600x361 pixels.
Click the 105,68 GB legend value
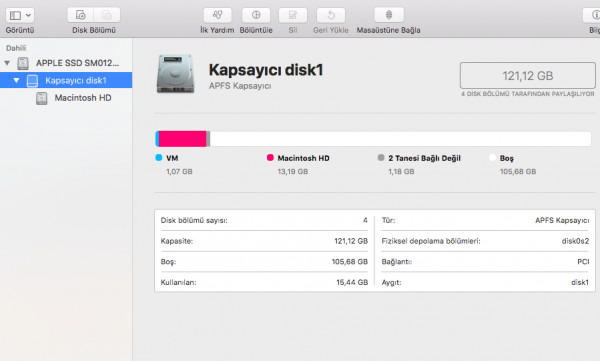tap(518, 172)
